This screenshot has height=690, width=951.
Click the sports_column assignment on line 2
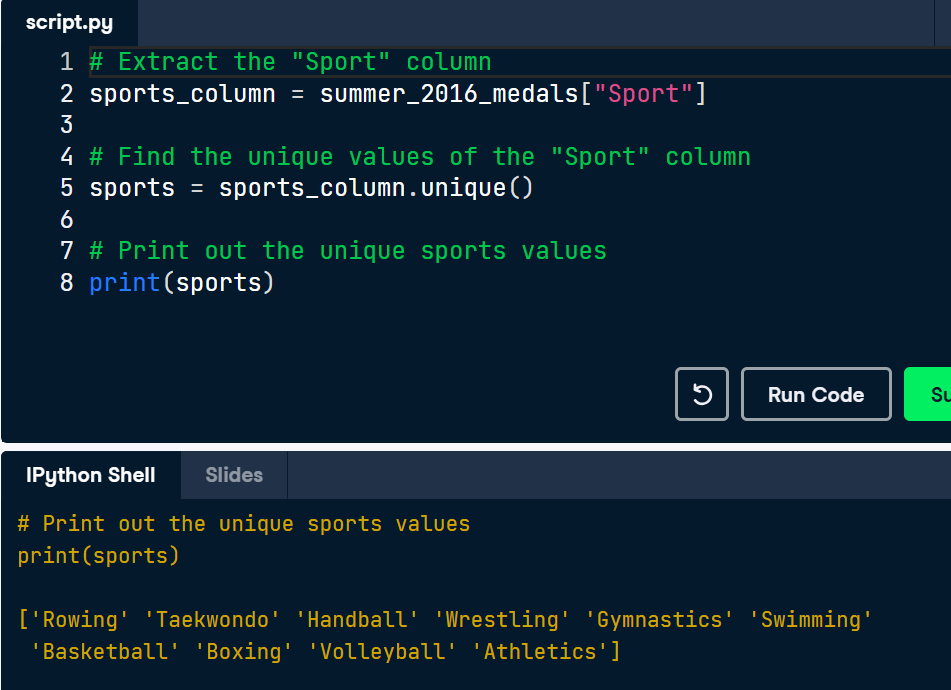pos(398,94)
